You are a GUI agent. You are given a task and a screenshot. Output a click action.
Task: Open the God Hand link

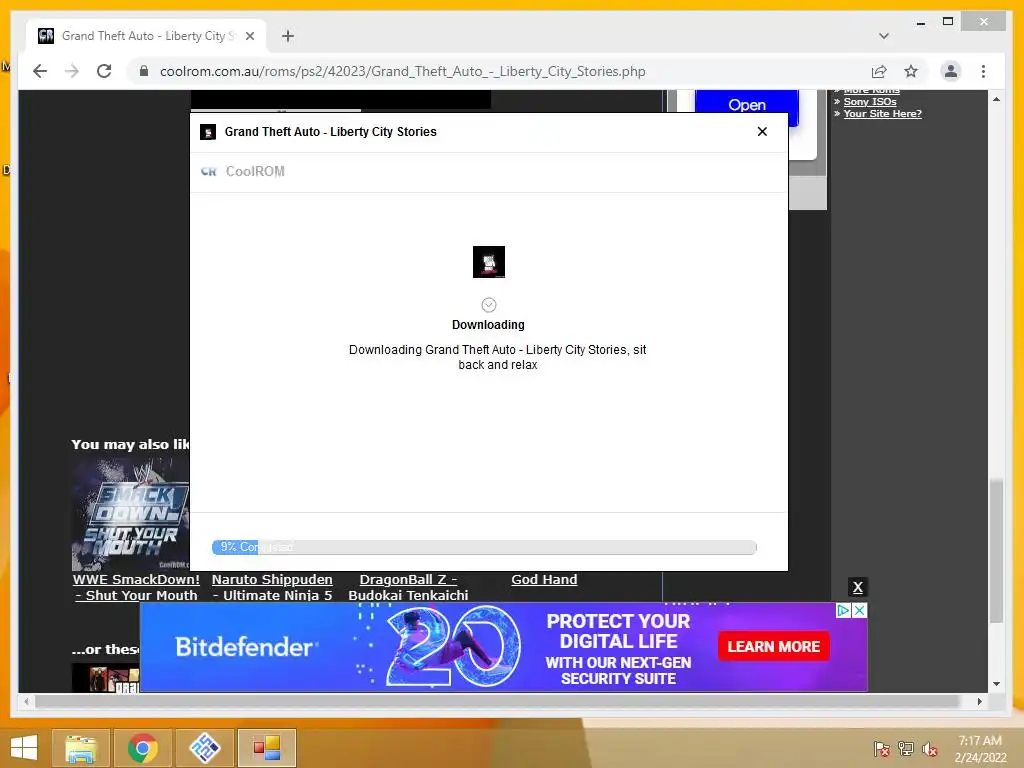544,579
